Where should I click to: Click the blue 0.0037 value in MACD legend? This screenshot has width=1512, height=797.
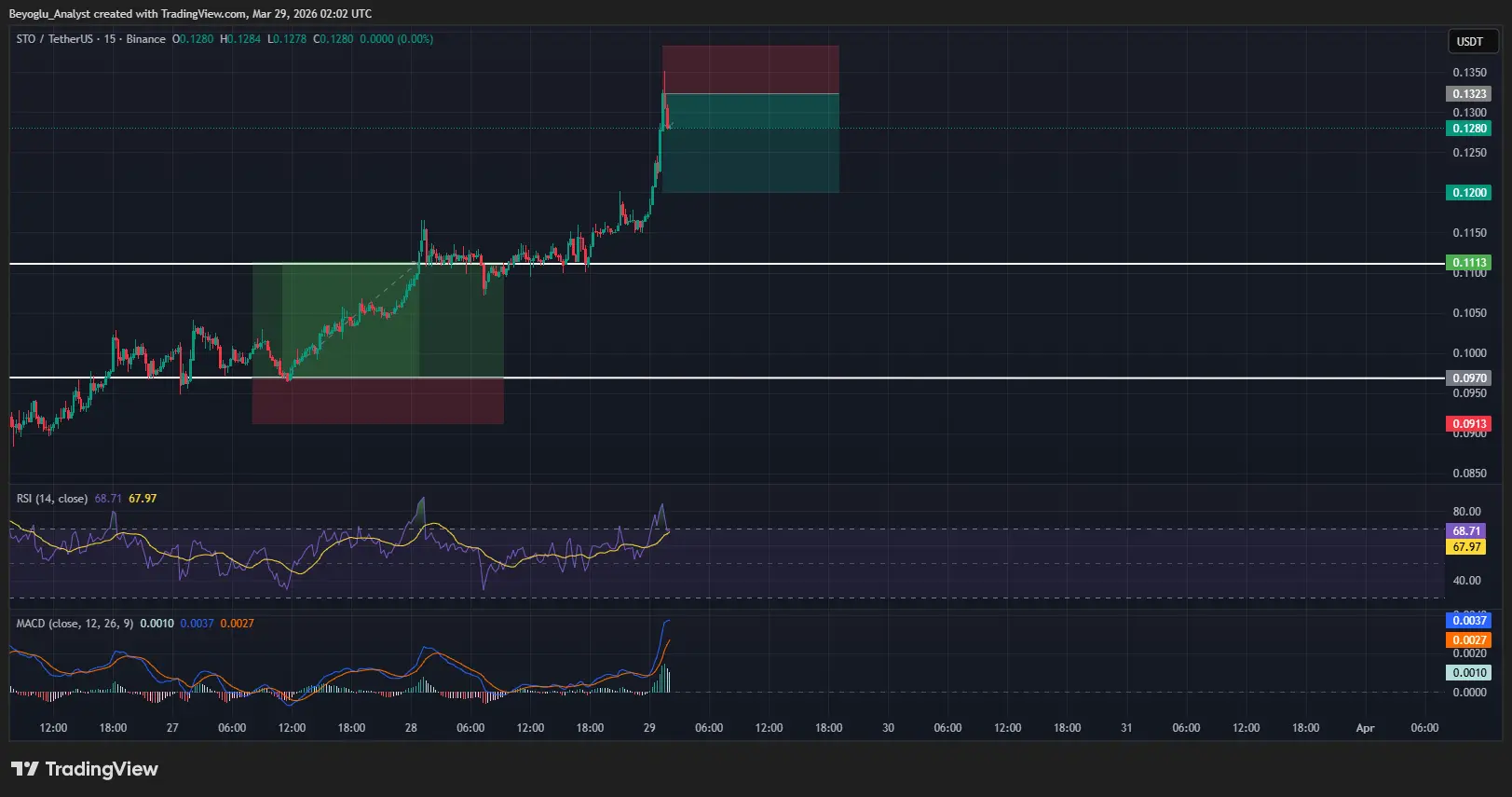click(x=198, y=624)
